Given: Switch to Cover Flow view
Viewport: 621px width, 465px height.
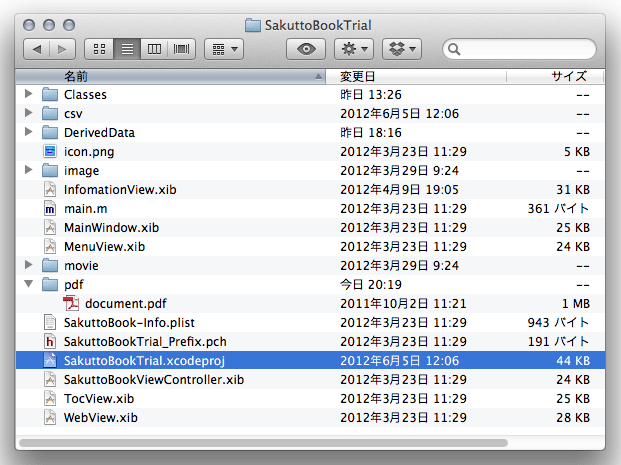Looking at the screenshot, I should [x=181, y=49].
